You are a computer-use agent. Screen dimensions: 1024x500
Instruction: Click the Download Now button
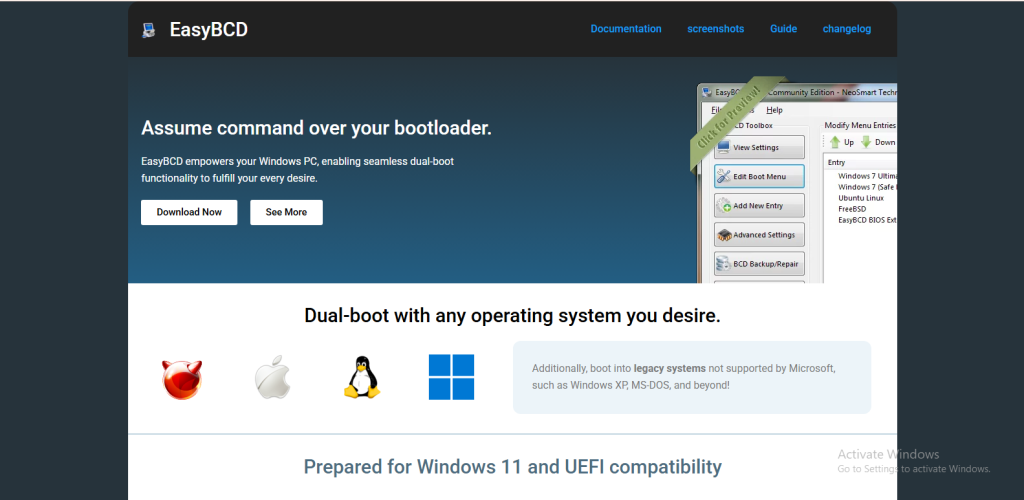pyautogui.click(x=189, y=212)
